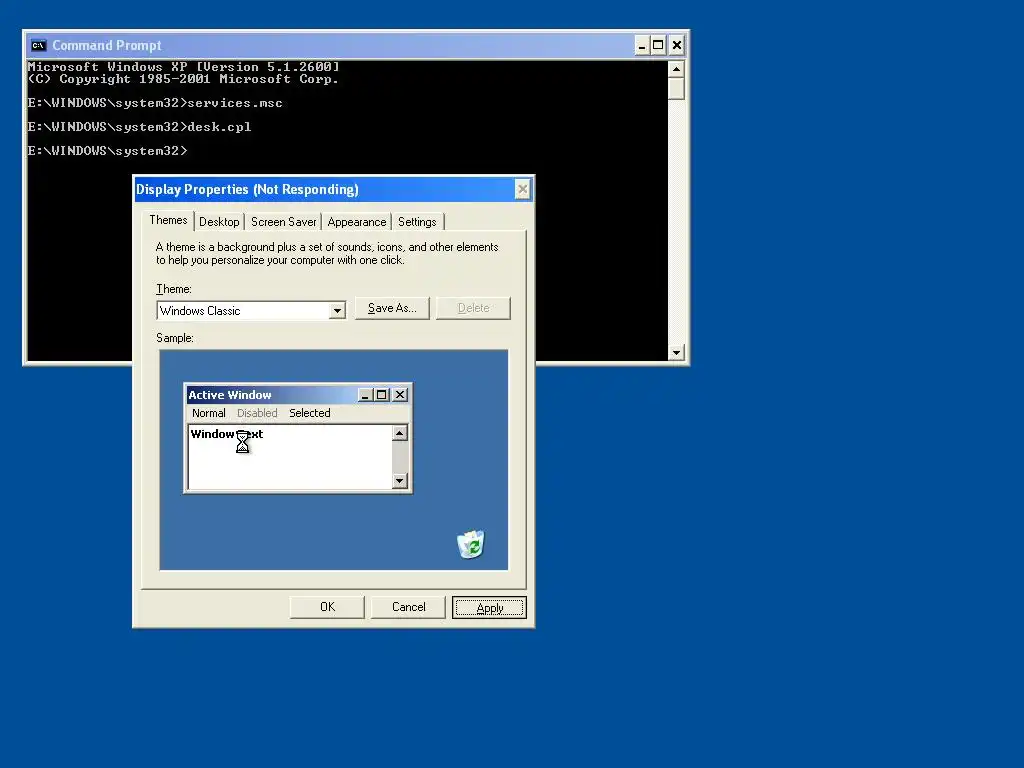Switch to the Themes tab

coord(168,220)
